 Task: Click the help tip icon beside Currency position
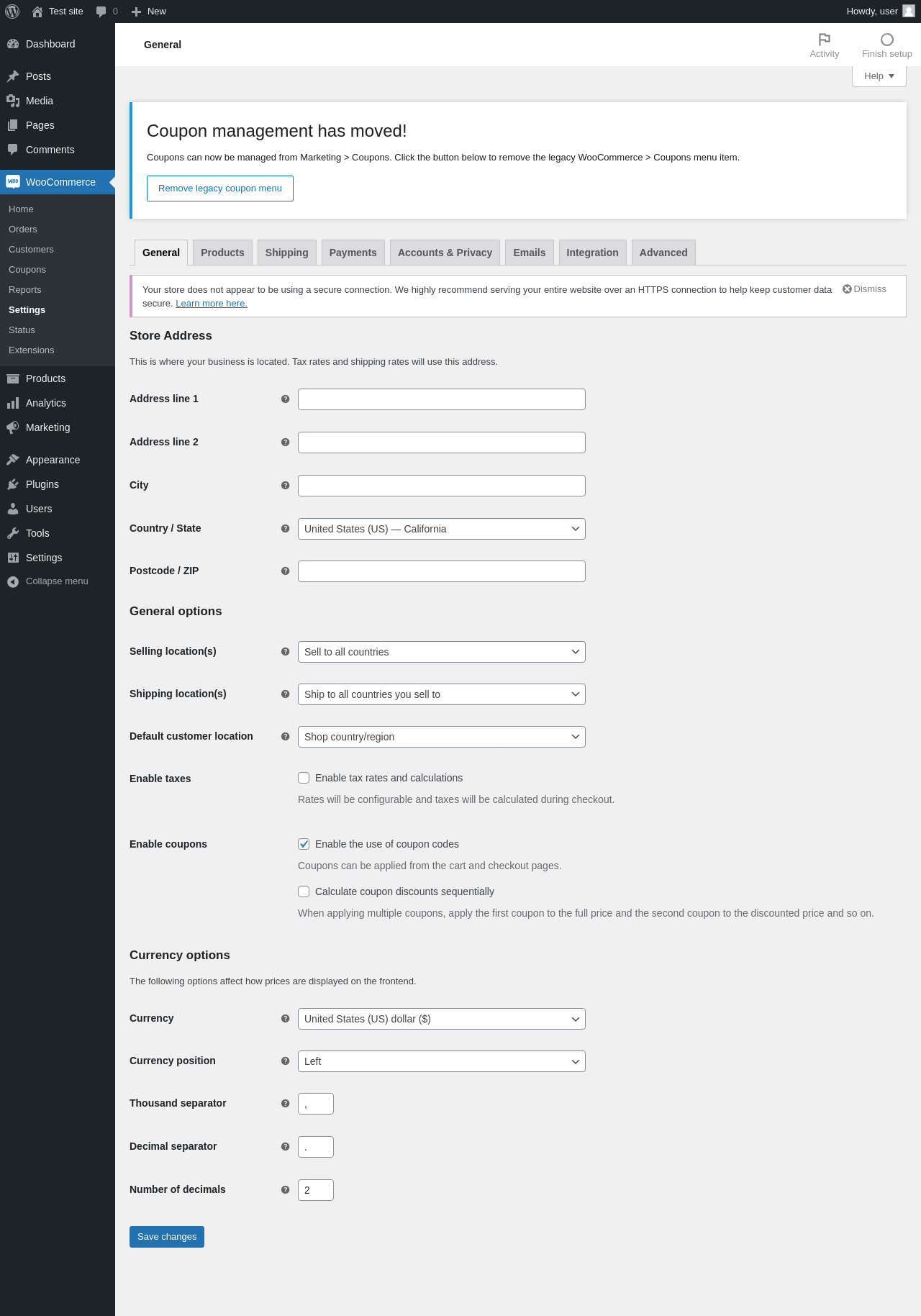285,1061
